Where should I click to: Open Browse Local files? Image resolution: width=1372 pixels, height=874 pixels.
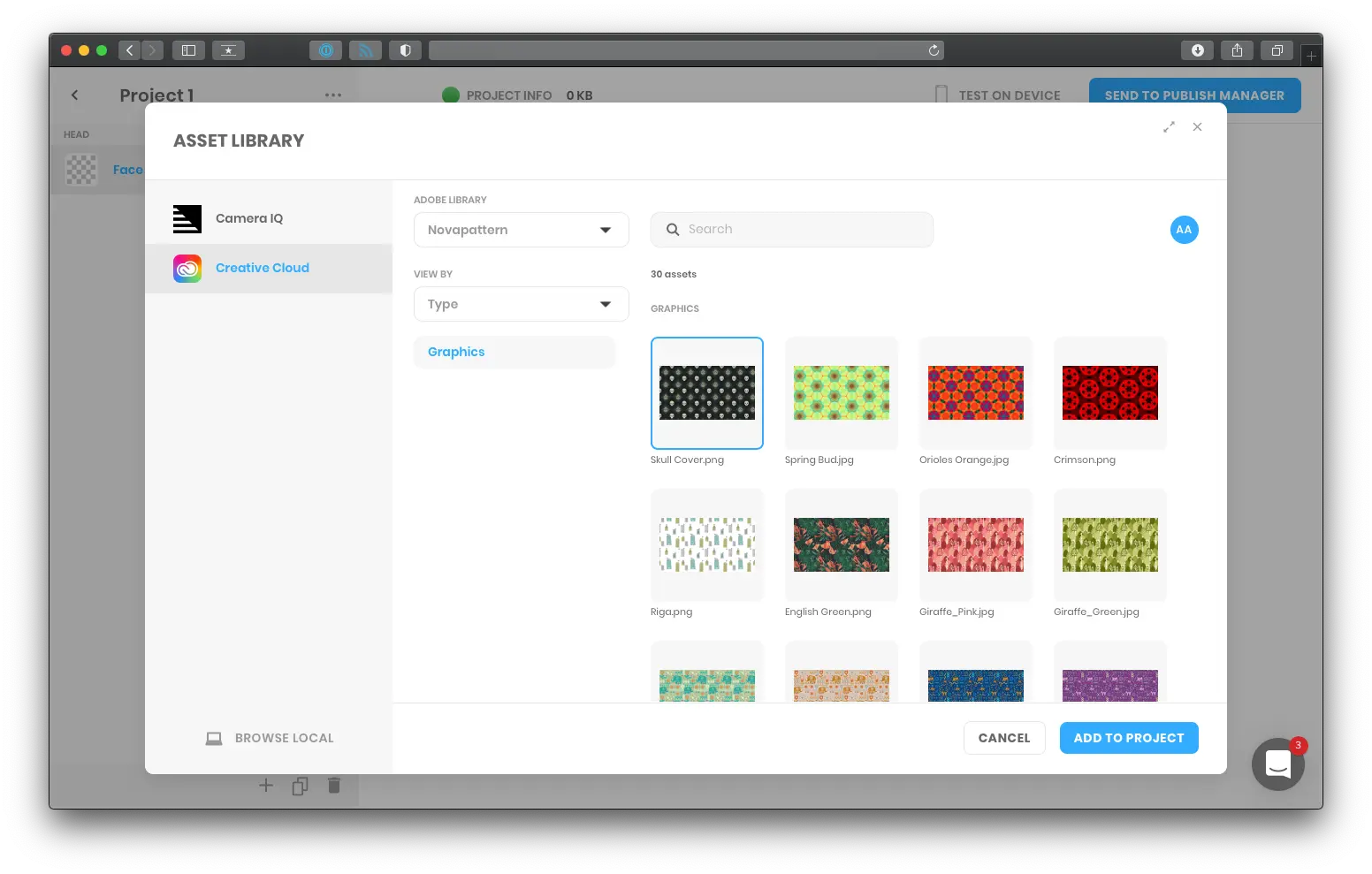pos(270,738)
